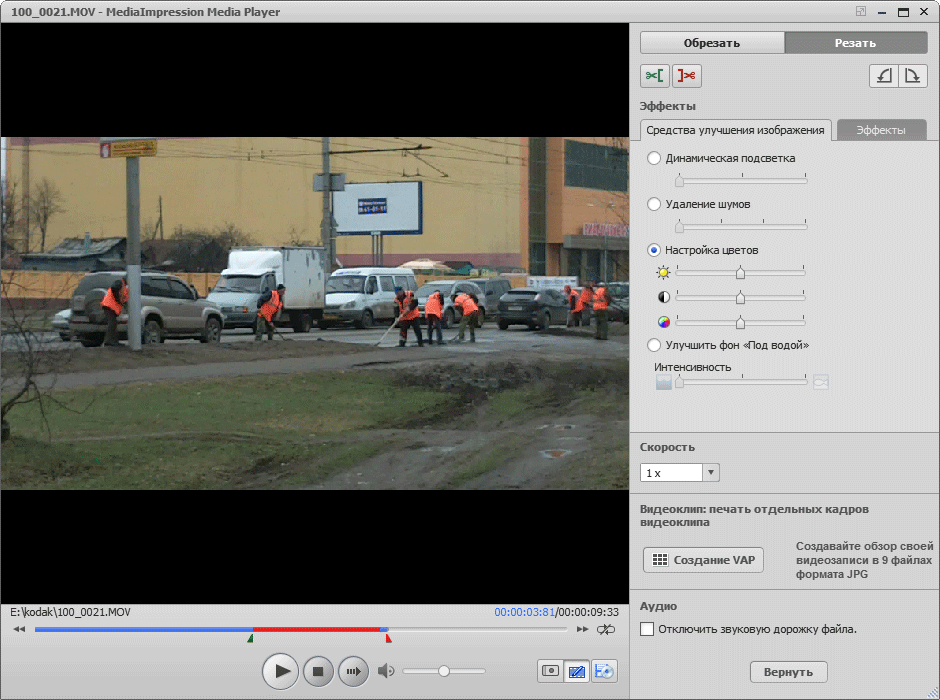The width and height of the screenshot is (940, 700).
Task: Adjust the saturation slider
Action: pos(740,322)
